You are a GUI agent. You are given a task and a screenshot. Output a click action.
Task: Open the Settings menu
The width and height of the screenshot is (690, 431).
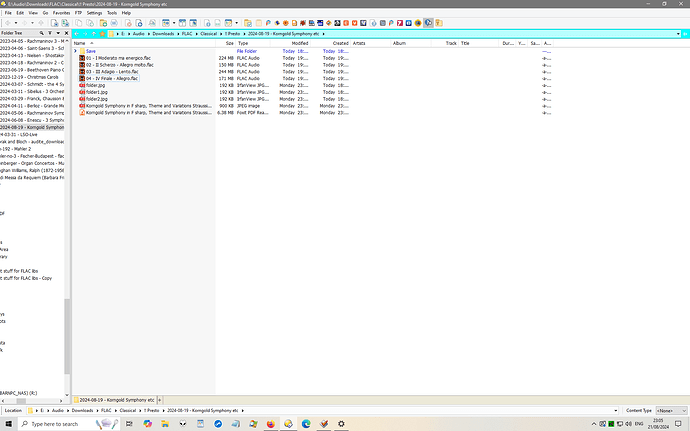pos(94,13)
